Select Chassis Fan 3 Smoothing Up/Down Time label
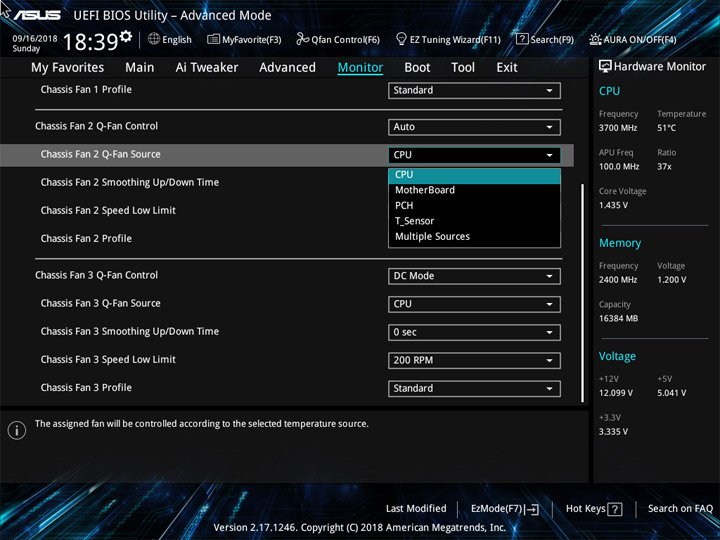This screenshot has height=540, width=720. 129,332
